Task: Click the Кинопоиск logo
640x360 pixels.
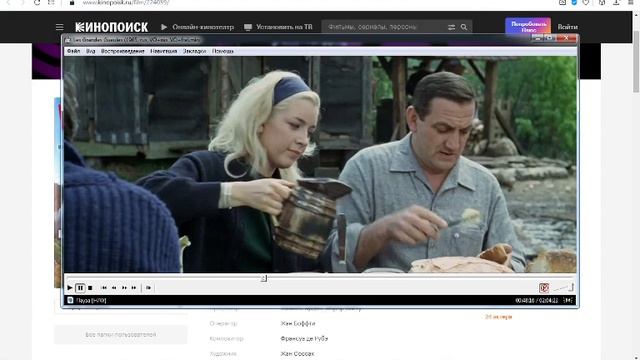Action: click(x=111, y=27)
